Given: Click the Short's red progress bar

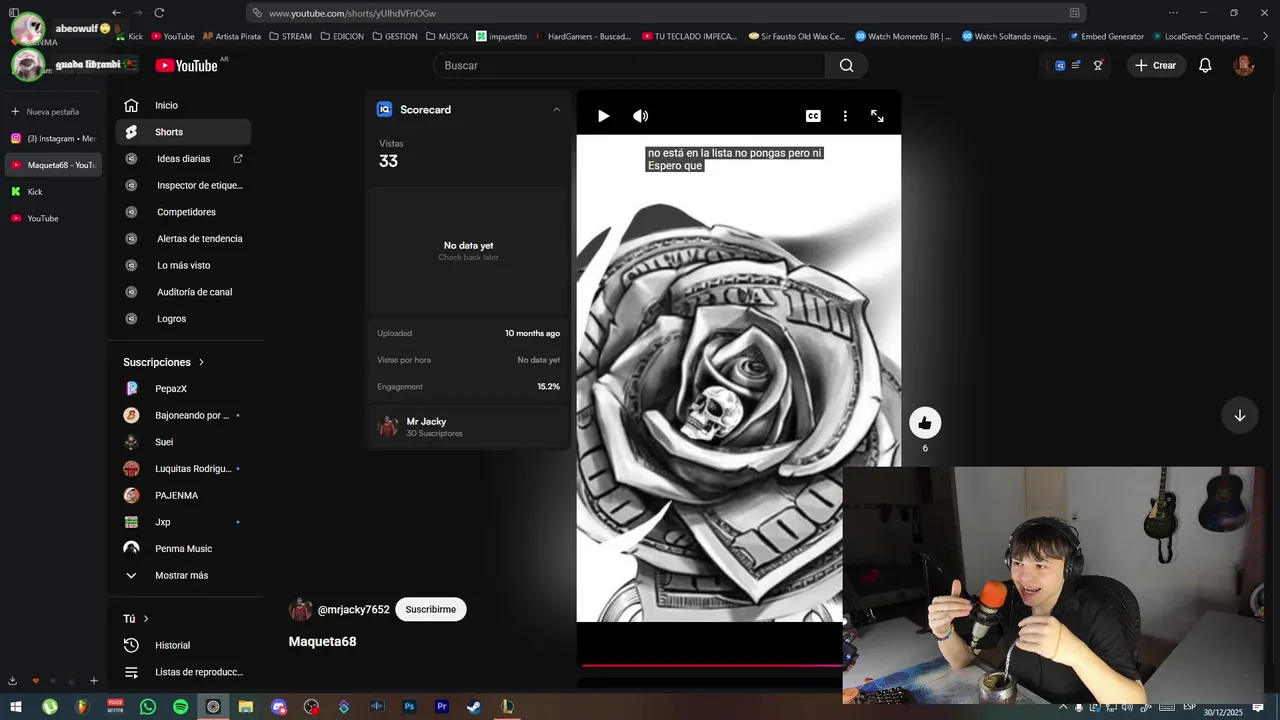Looking at the screenshot, I should [711, 664].
